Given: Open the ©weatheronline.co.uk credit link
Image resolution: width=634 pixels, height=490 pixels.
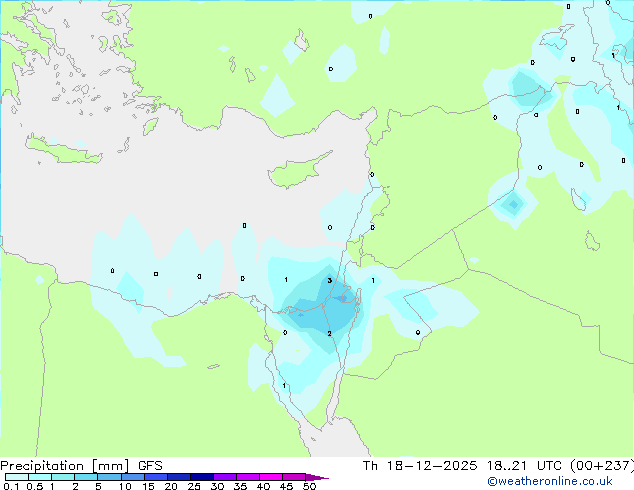Looking at the screenshot, I should [x=550, y=481].
